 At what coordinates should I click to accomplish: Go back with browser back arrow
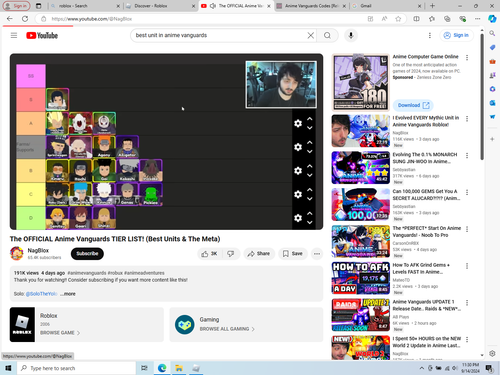pyautogui.click(x=10, y=19)
